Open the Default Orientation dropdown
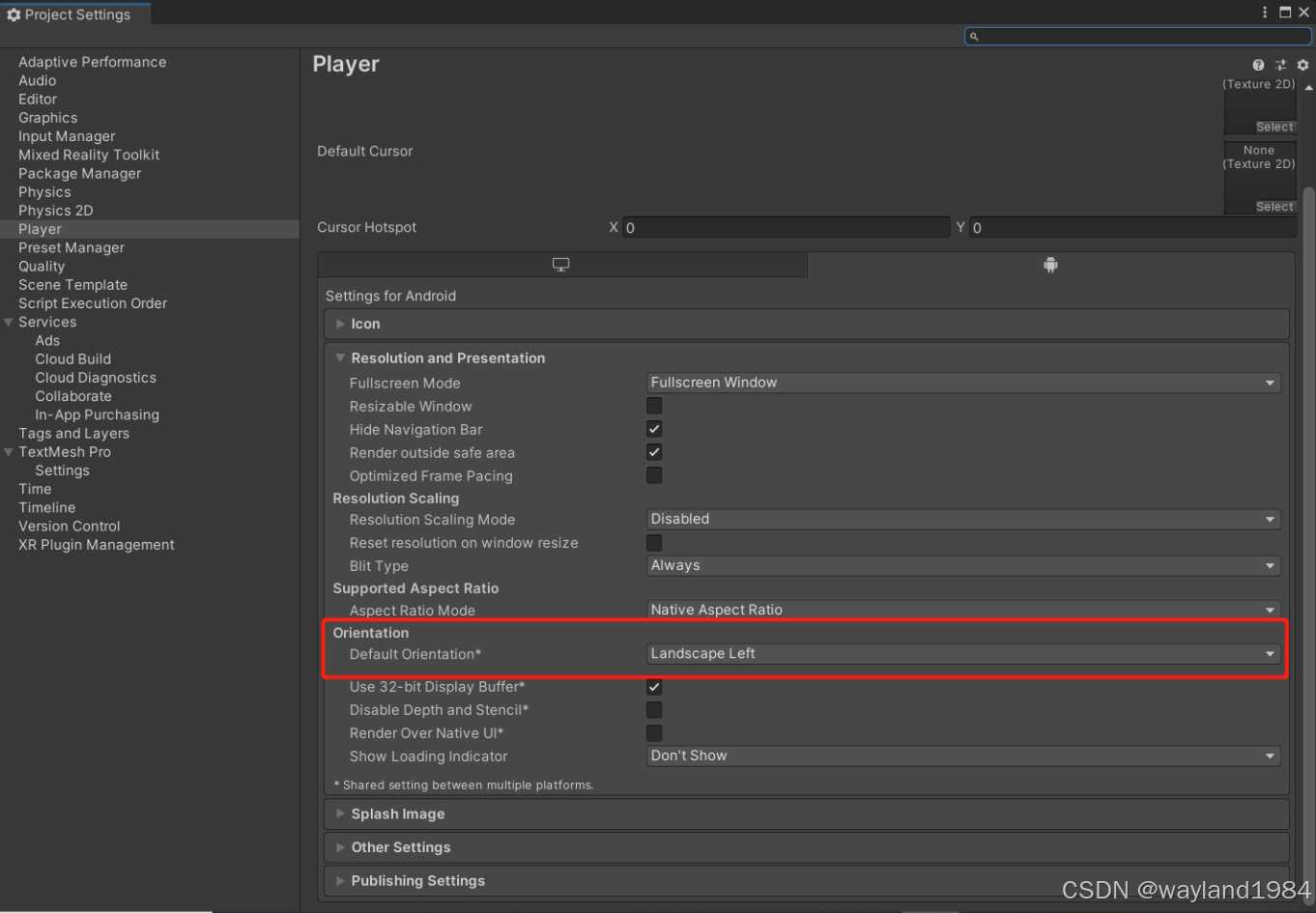 tap(962, 653)
